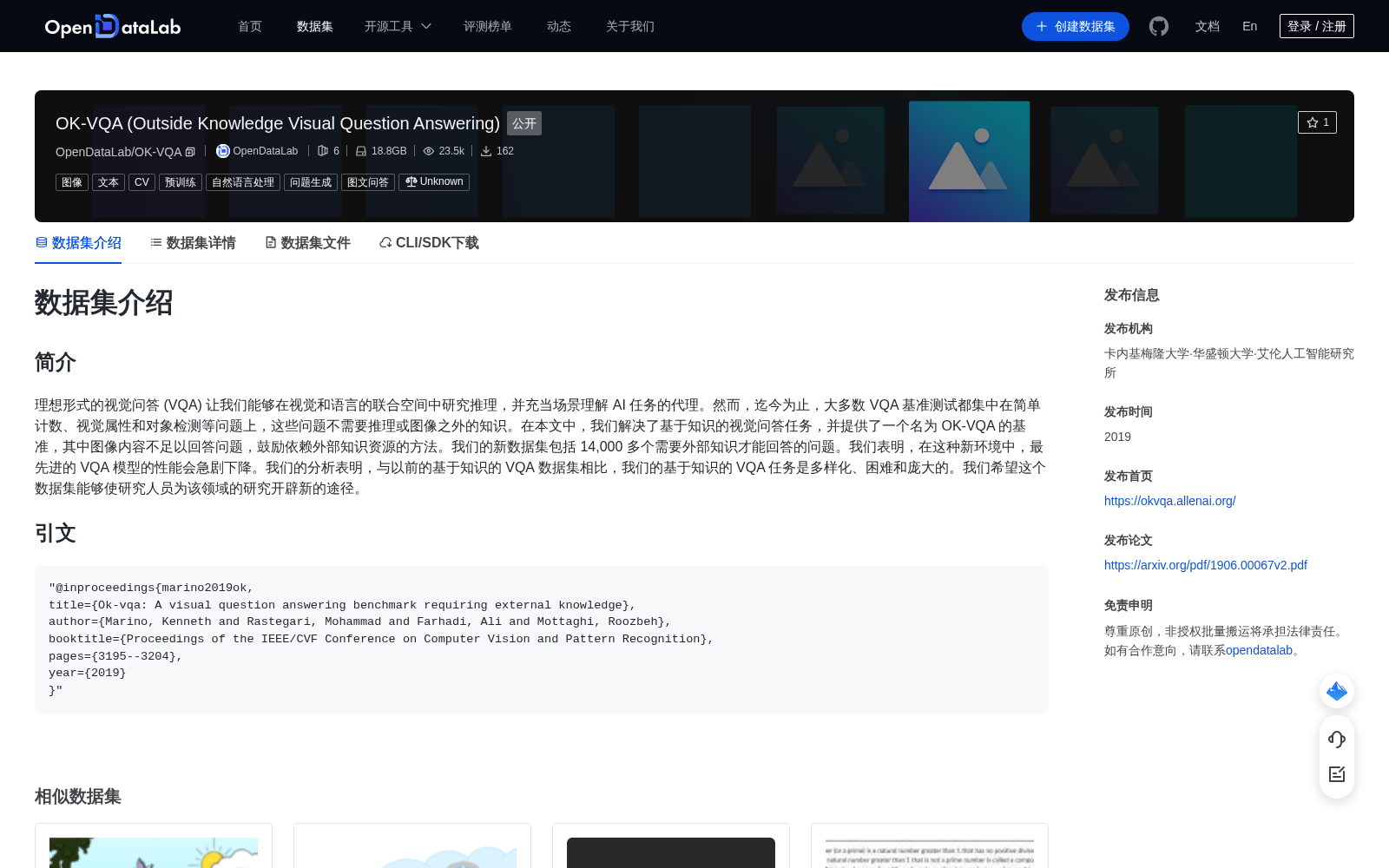Click the 18.8GB storage size icon

(361, 151)
